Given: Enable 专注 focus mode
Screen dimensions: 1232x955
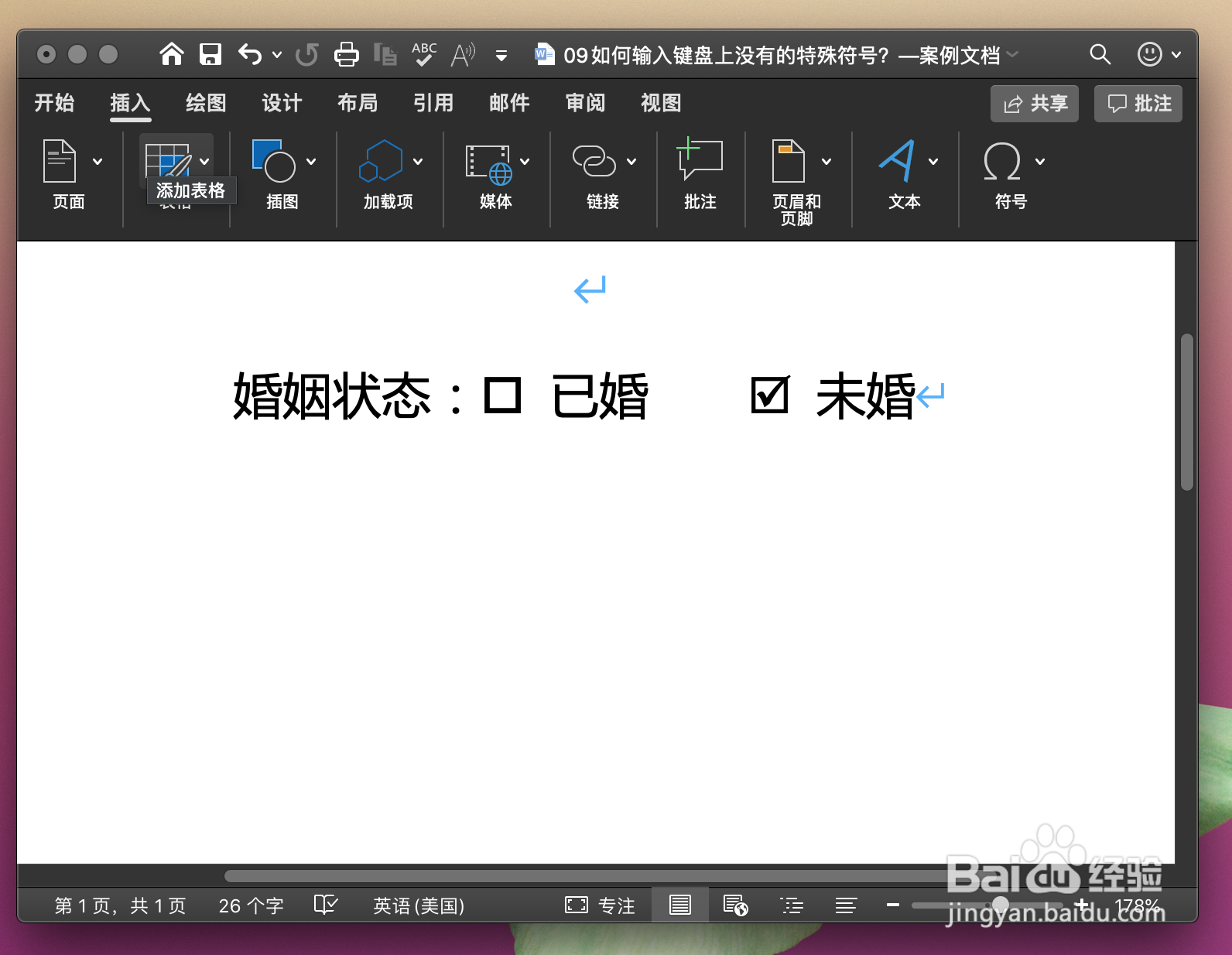Looking at the screenshot, I should [600, 905].
